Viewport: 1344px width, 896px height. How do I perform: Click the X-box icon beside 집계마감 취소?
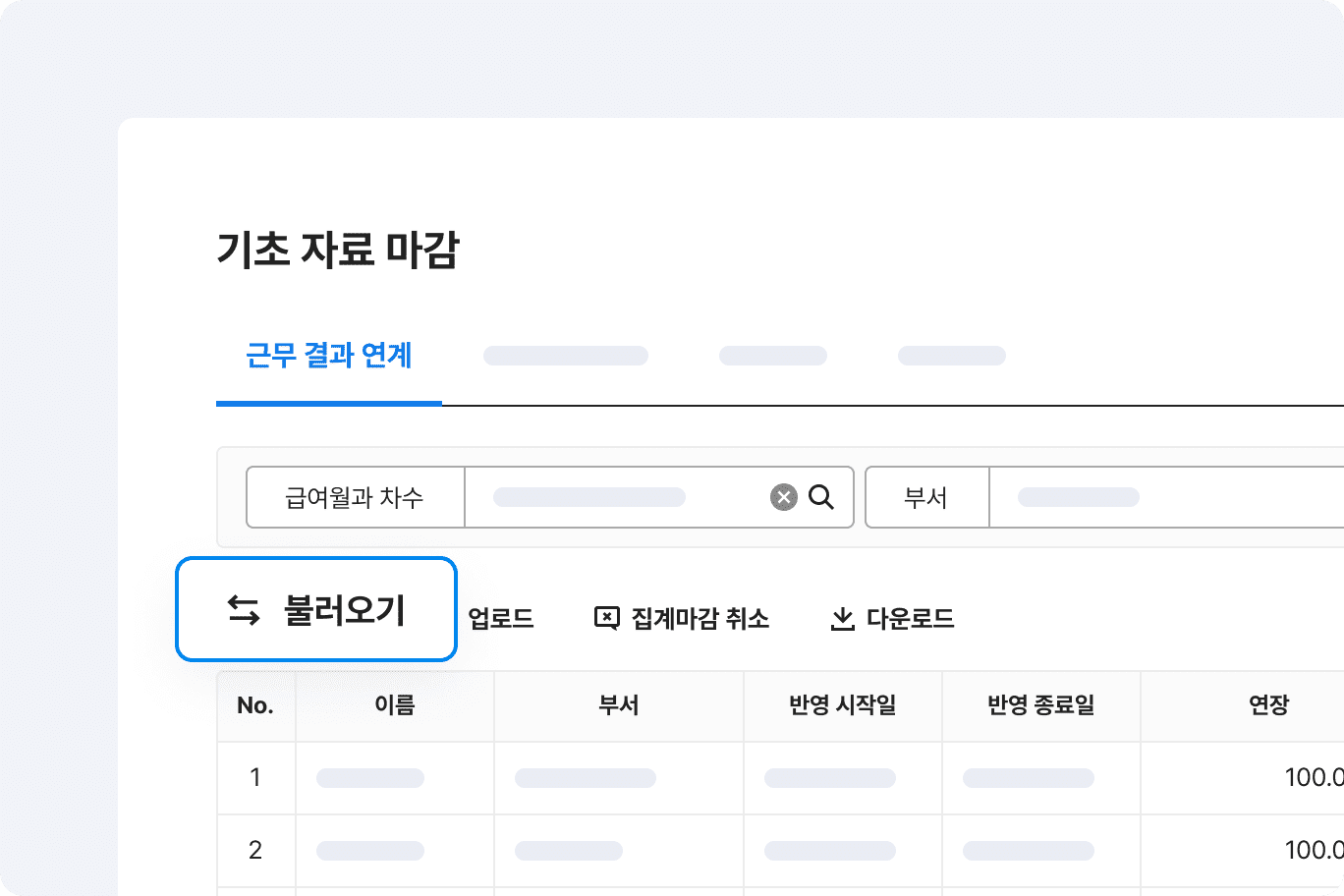pyautogui.click(x=607, y=618)
